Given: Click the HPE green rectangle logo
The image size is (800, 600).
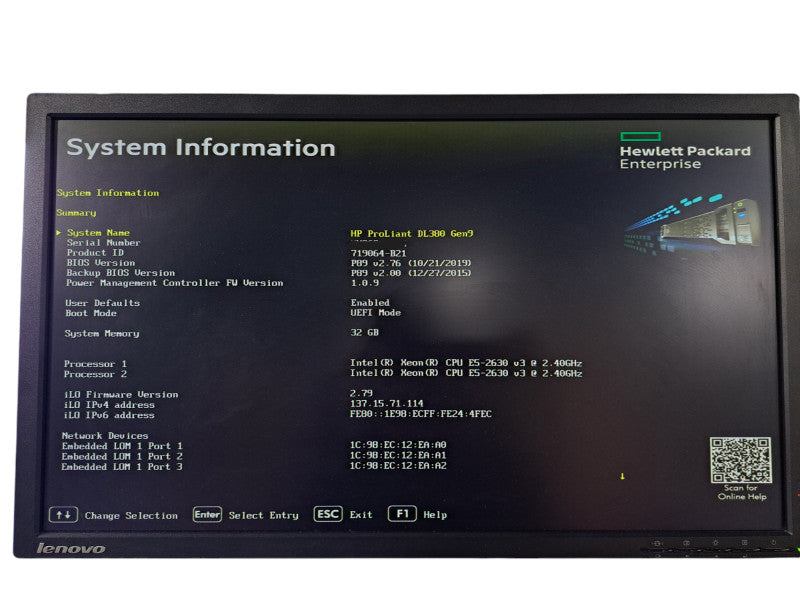Looking at the screenshot, I should pyautogui.click(x=641, y=136).
